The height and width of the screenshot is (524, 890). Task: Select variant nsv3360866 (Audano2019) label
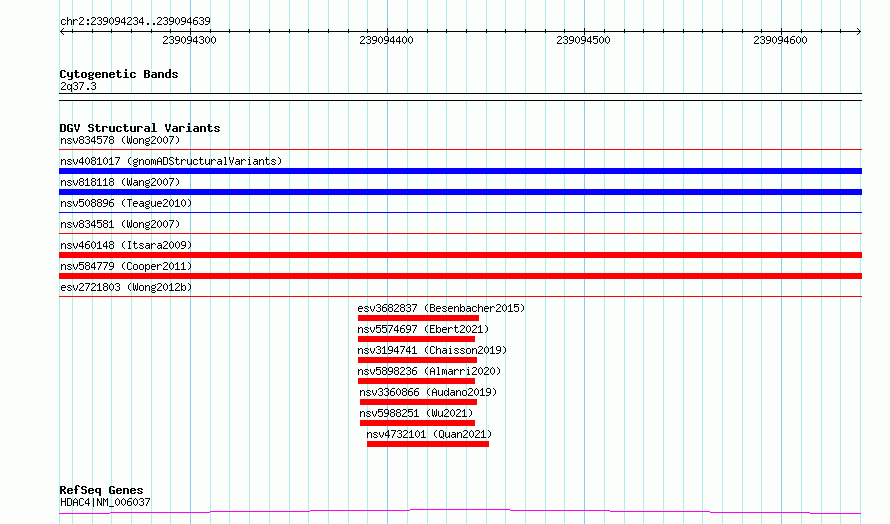pyautogui.click(x=428, y=392)
